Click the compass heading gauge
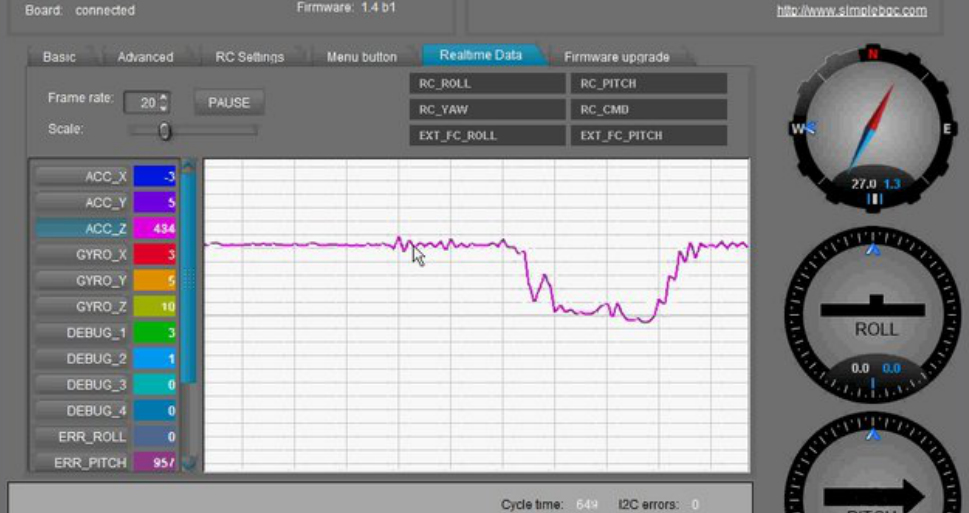Screen dimensions: 969x513 click(874, 129)
